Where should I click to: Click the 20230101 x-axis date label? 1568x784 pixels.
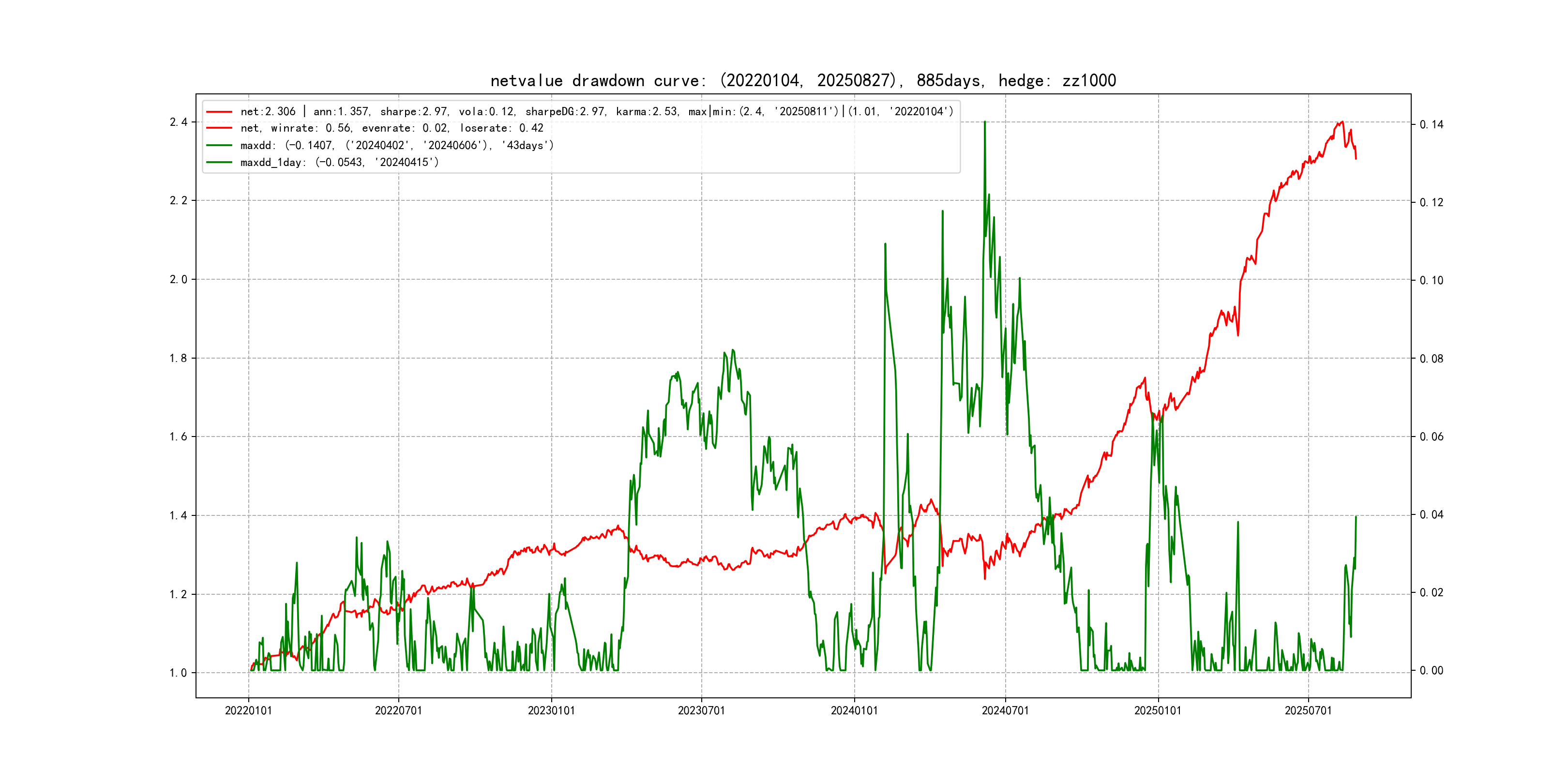click(552, 710)
